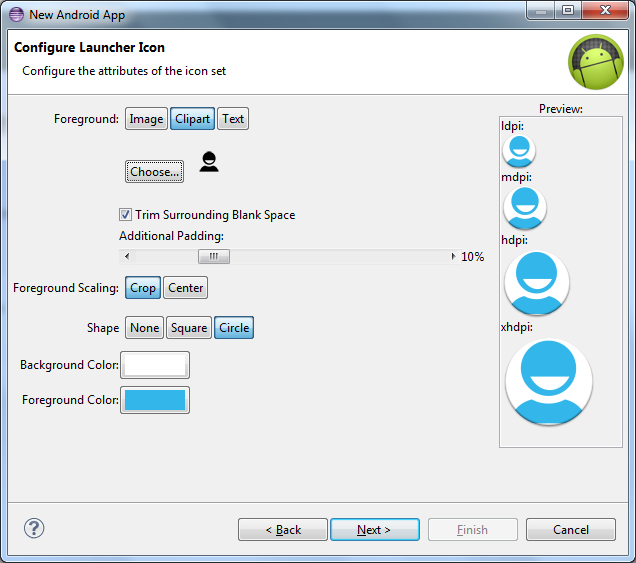Click the mdpi preview icon
Image resolution: width=636 pixels, height=563 pixels.
point(523,208)
